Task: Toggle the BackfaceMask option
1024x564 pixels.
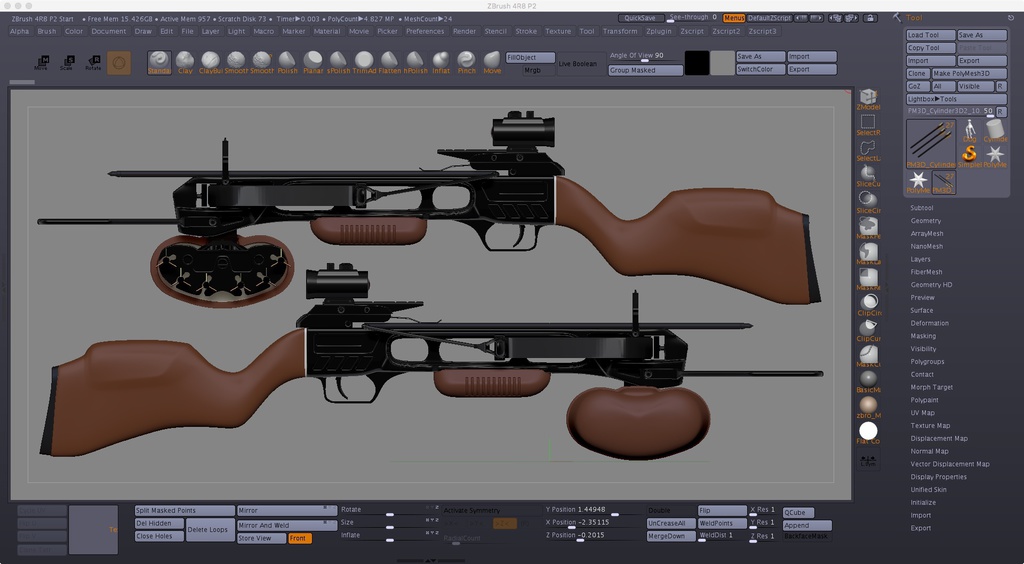Action: tap(807, 536)
